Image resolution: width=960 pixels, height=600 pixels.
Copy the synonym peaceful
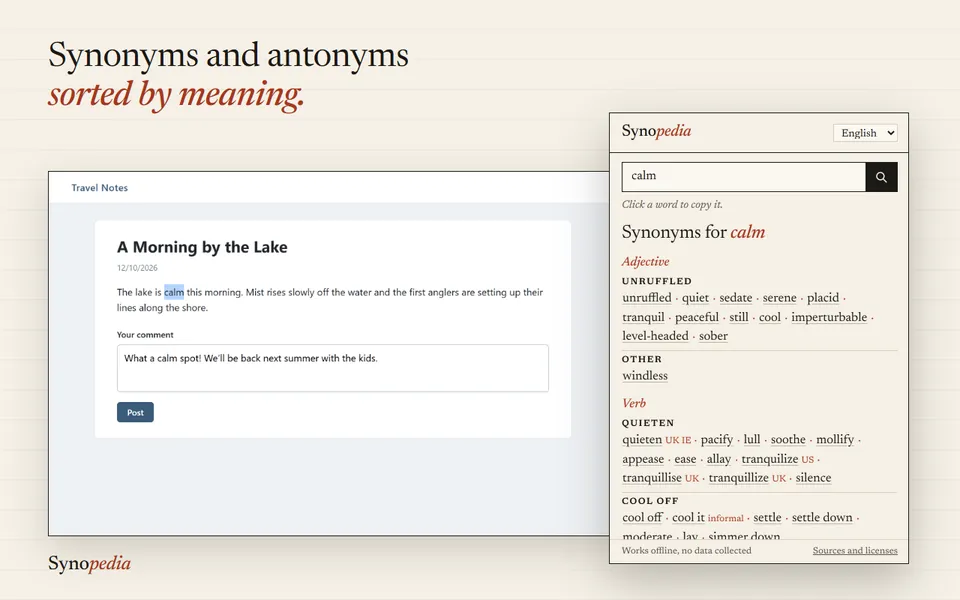click(697, 317)
